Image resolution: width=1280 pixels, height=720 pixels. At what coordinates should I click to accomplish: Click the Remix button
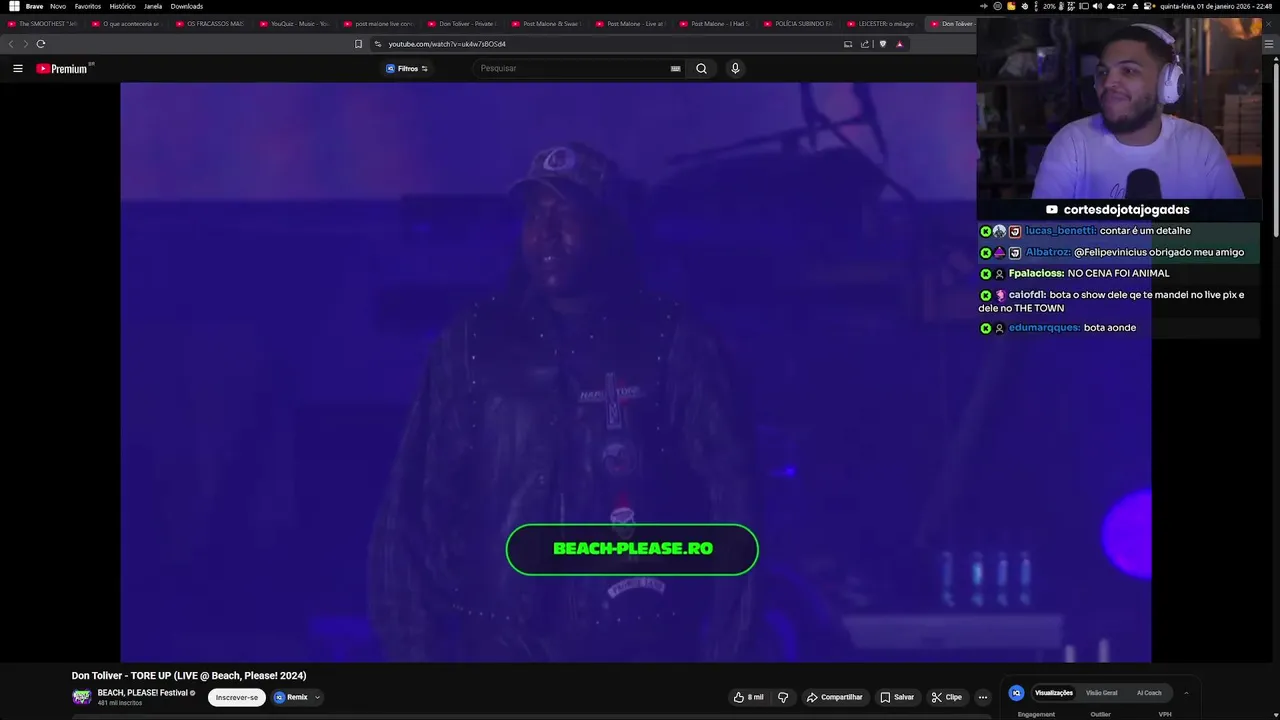pos(291,697)
